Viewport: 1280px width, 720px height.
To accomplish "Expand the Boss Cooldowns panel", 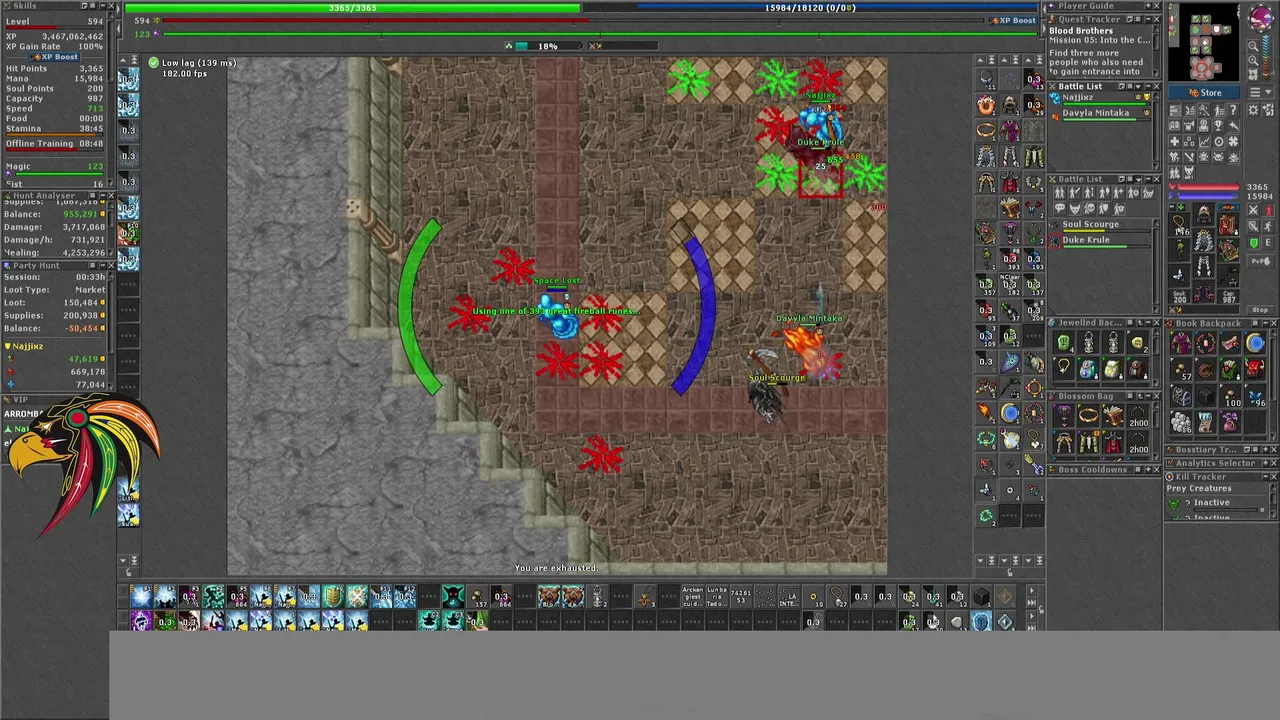I will (x=1148, y=469).
